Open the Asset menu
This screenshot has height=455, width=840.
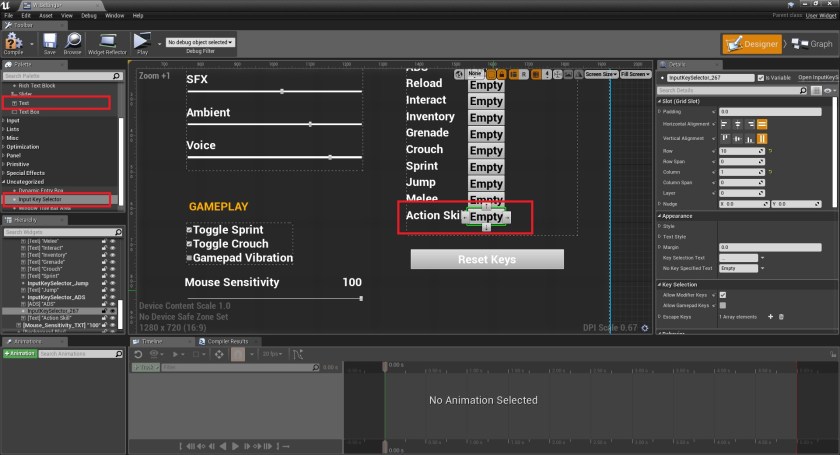48,16
